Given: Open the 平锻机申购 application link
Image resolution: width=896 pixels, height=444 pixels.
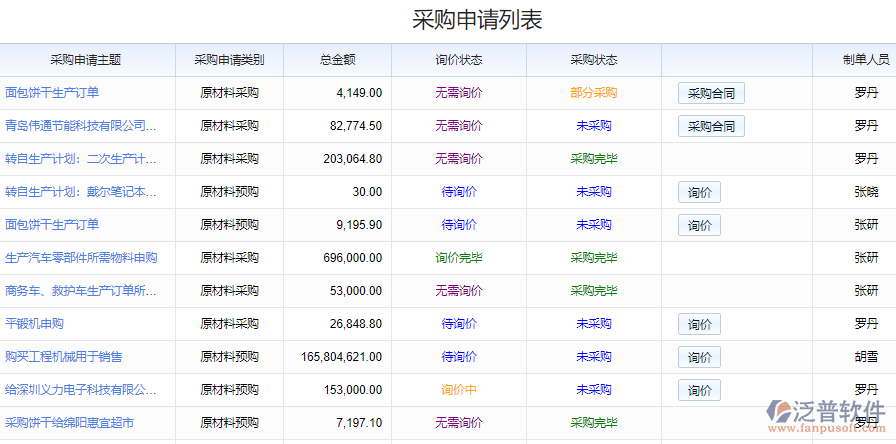Looking at the screenshot, I should (x=35, y=324).
